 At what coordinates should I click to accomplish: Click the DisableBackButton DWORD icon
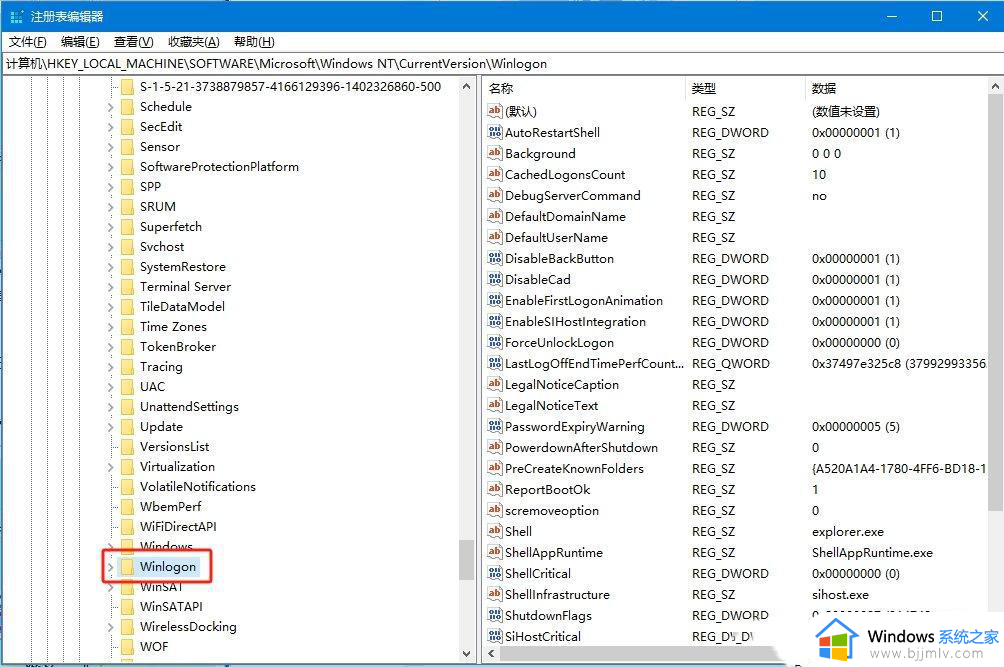coord(494,259)
